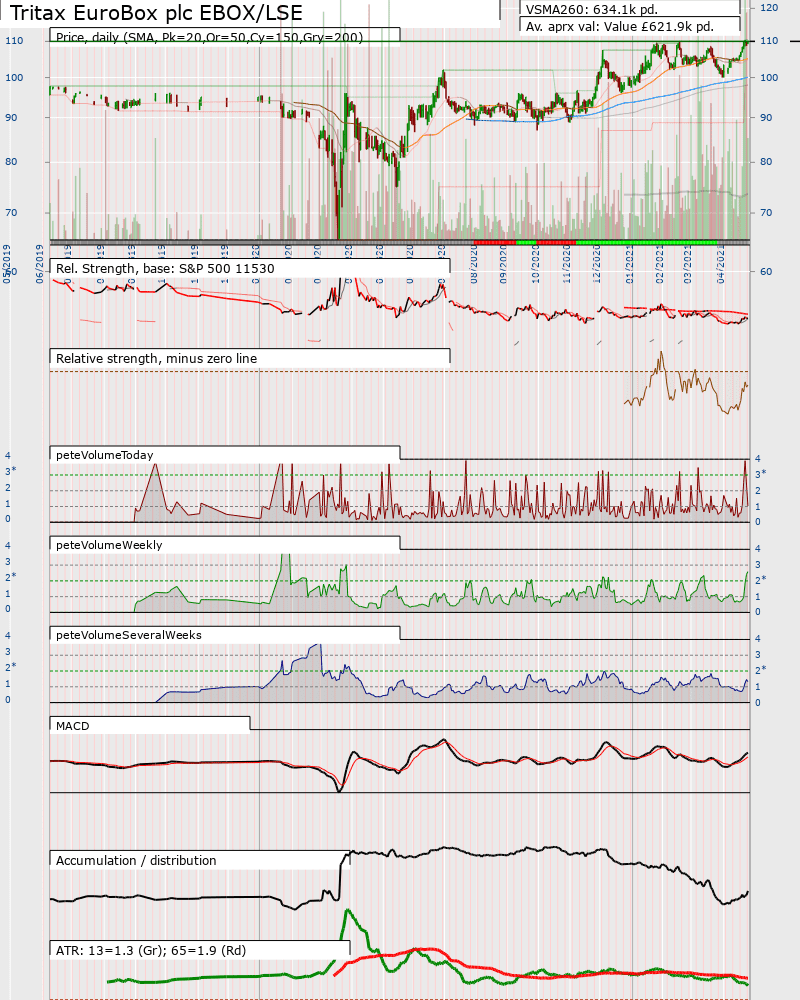Click the 120 value on the price axis
Image resolution: width=800 pixels, height=1000 pixels.
pyautogui.click(x=769, y=8)
